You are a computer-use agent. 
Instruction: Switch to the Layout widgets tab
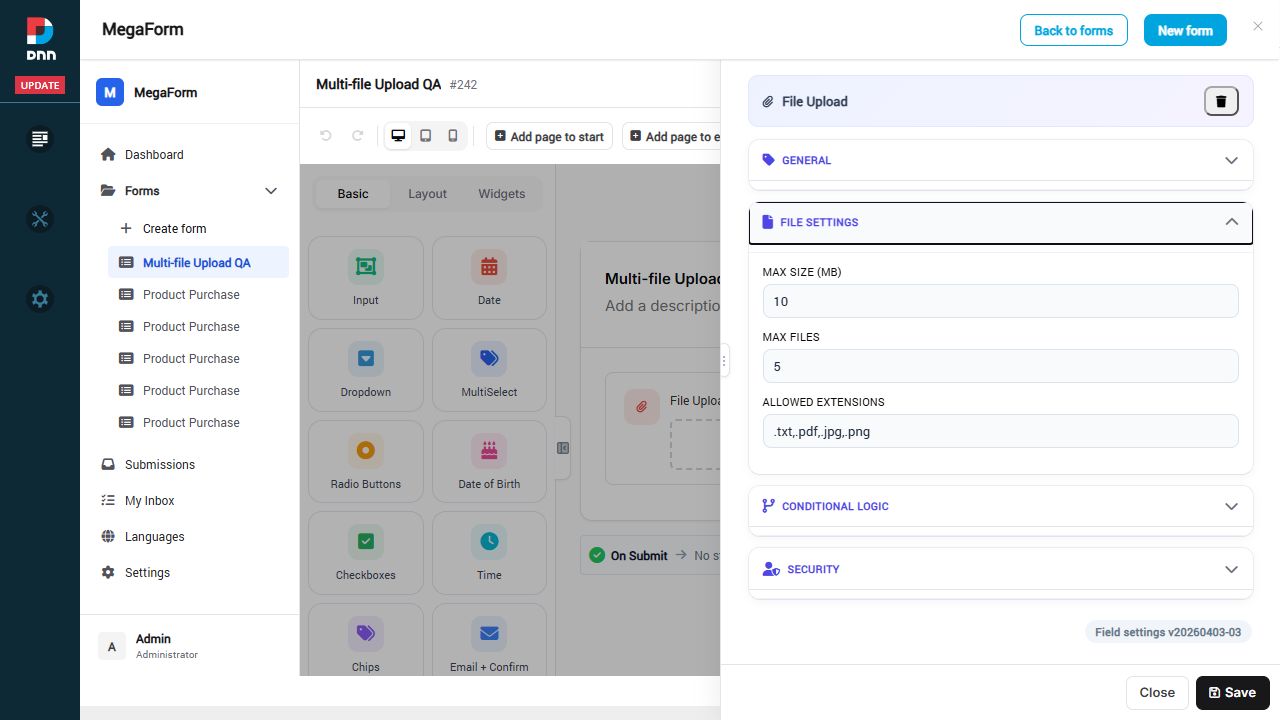[427, 194]
